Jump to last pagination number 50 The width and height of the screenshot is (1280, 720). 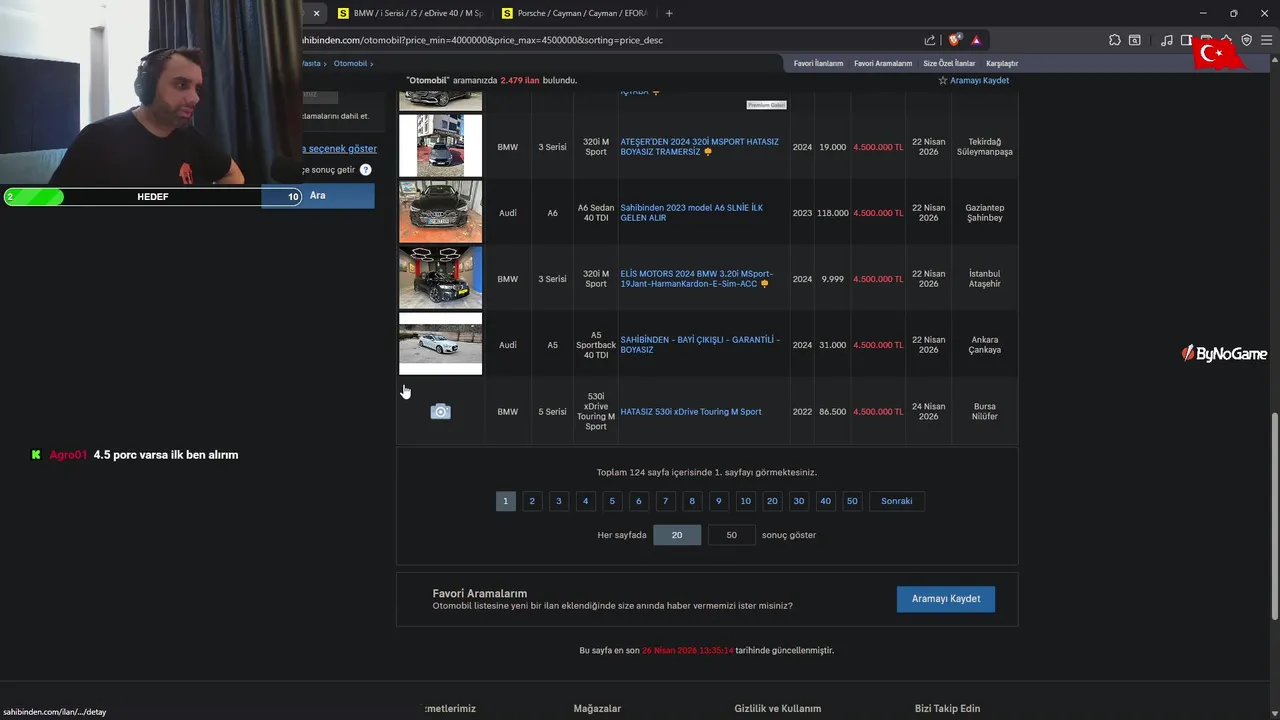point(852,501)
